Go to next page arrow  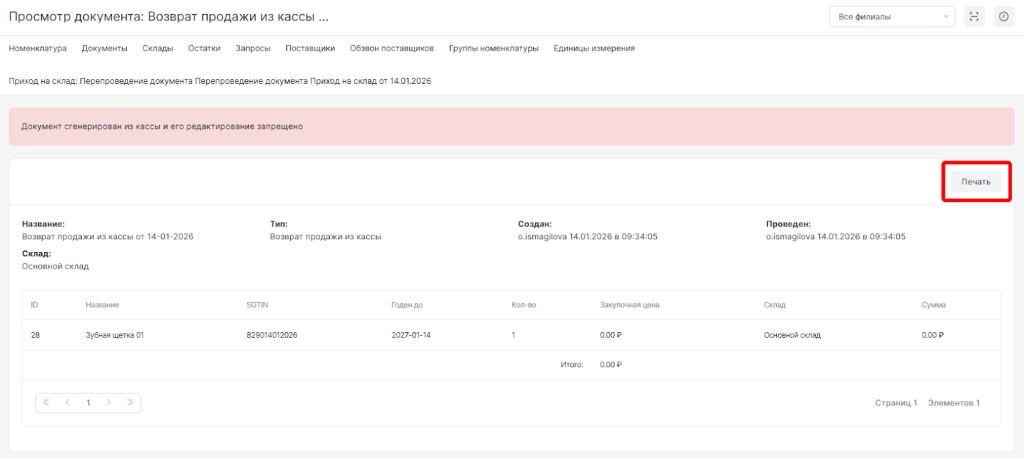point(109,402)
